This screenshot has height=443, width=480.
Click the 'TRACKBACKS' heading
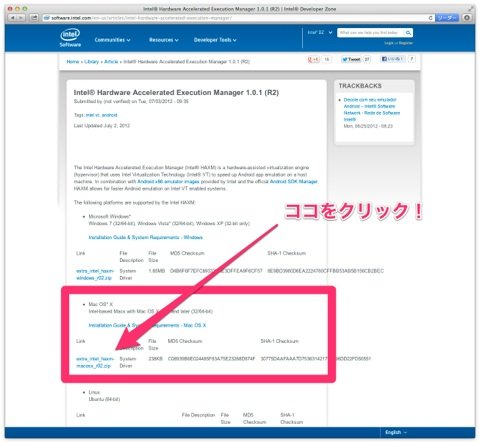360,86
